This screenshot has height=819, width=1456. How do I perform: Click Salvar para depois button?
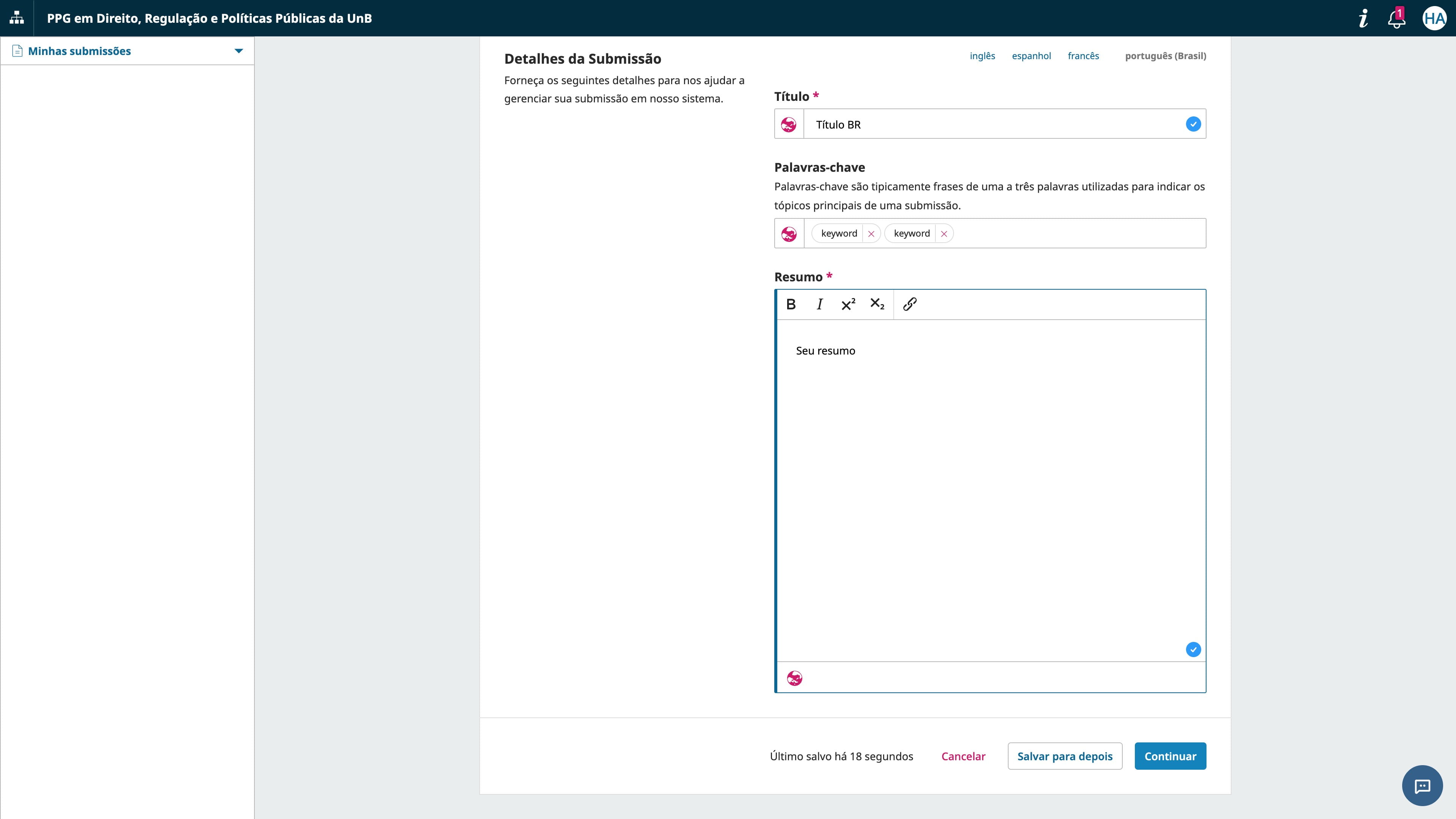1064,756
